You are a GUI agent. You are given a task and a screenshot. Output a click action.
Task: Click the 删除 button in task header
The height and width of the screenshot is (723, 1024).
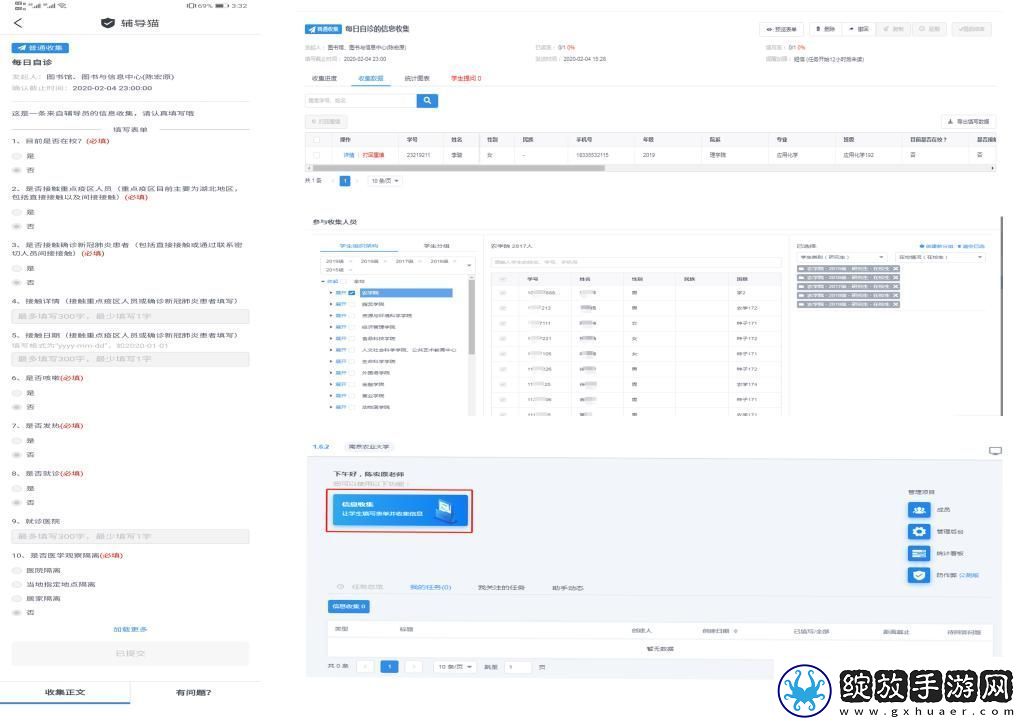tap(826, 29)
